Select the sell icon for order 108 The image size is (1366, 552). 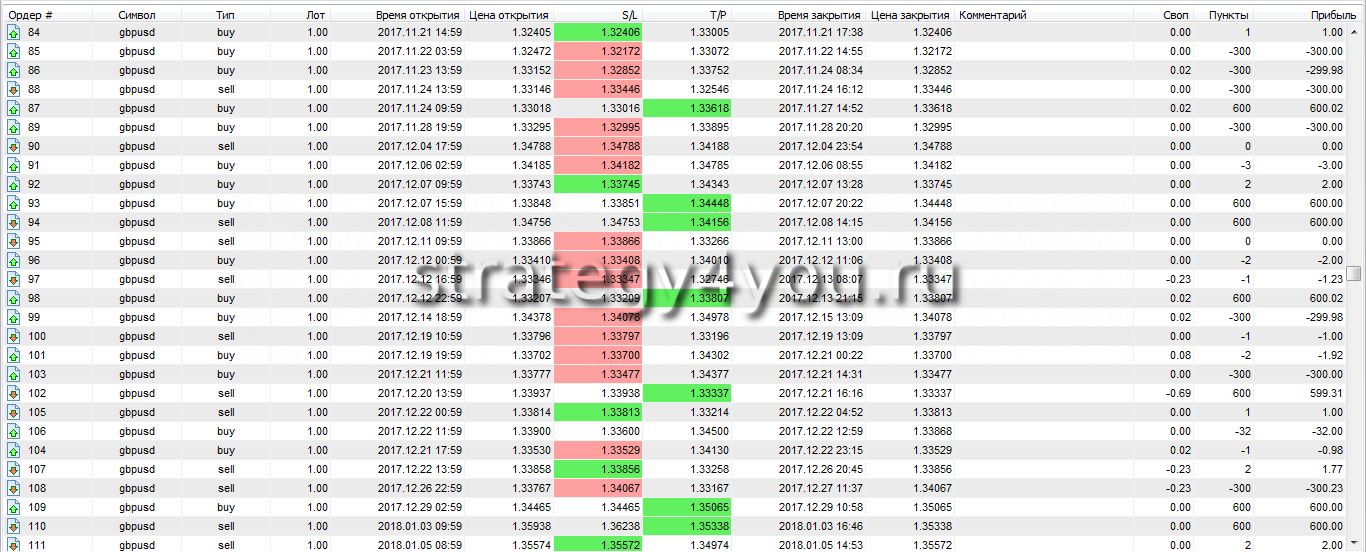pos(14,488)
